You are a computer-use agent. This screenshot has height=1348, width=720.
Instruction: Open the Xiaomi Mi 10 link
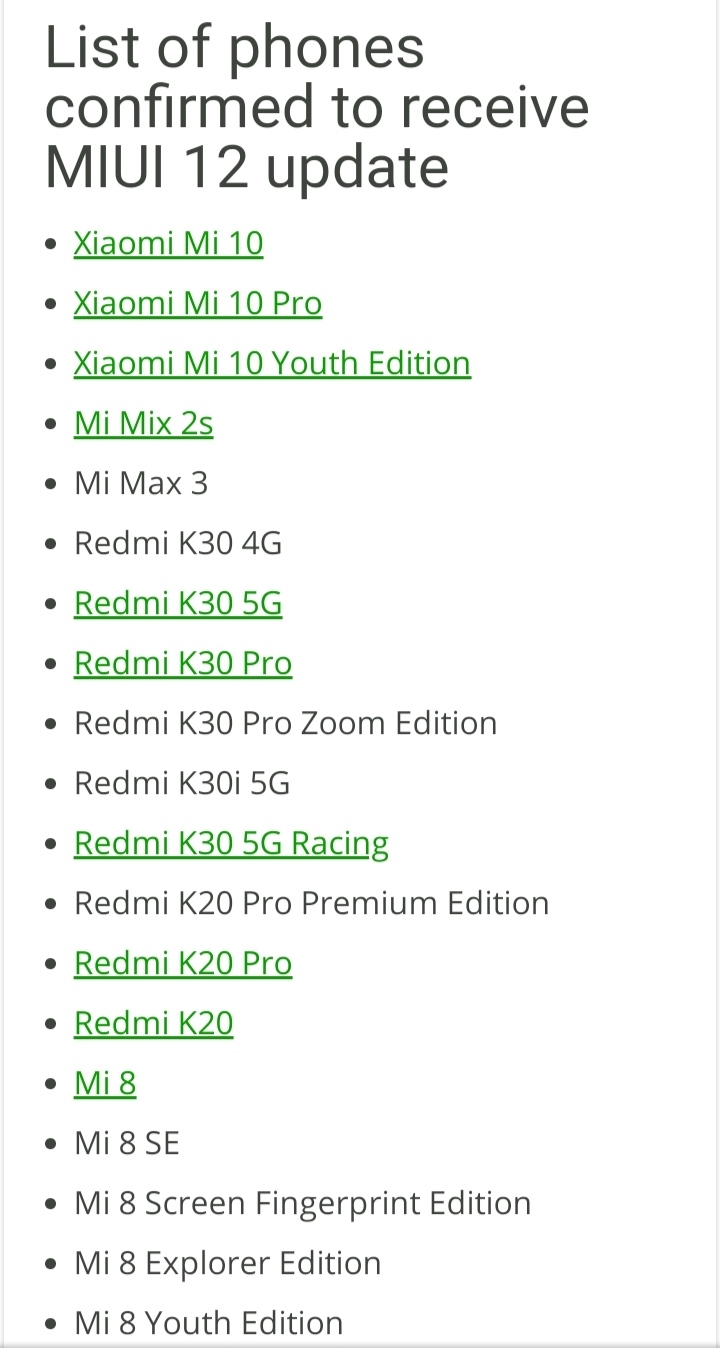(x=168, y=243)
